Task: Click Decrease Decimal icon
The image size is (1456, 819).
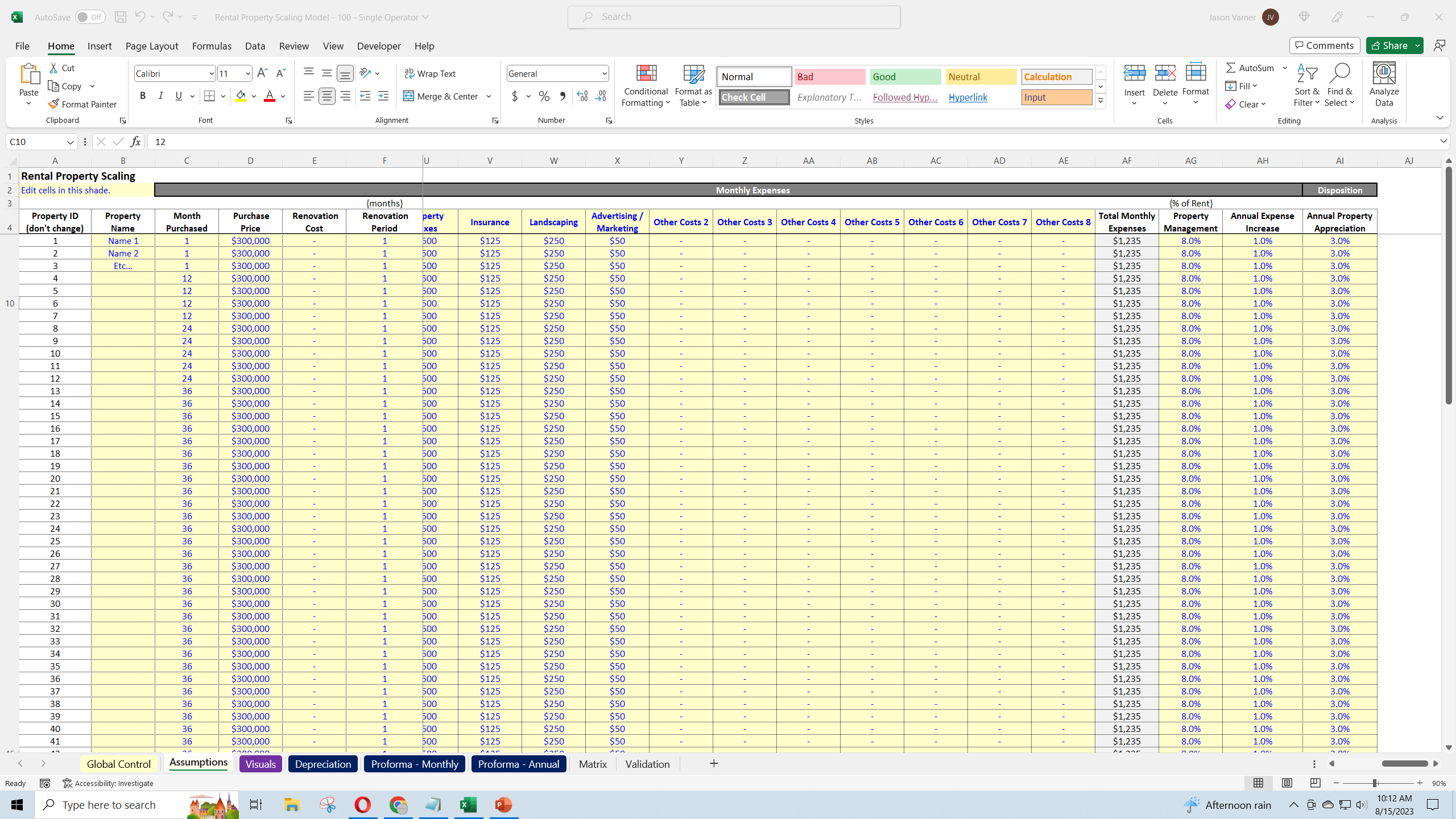Action: [x=601, y=96]
